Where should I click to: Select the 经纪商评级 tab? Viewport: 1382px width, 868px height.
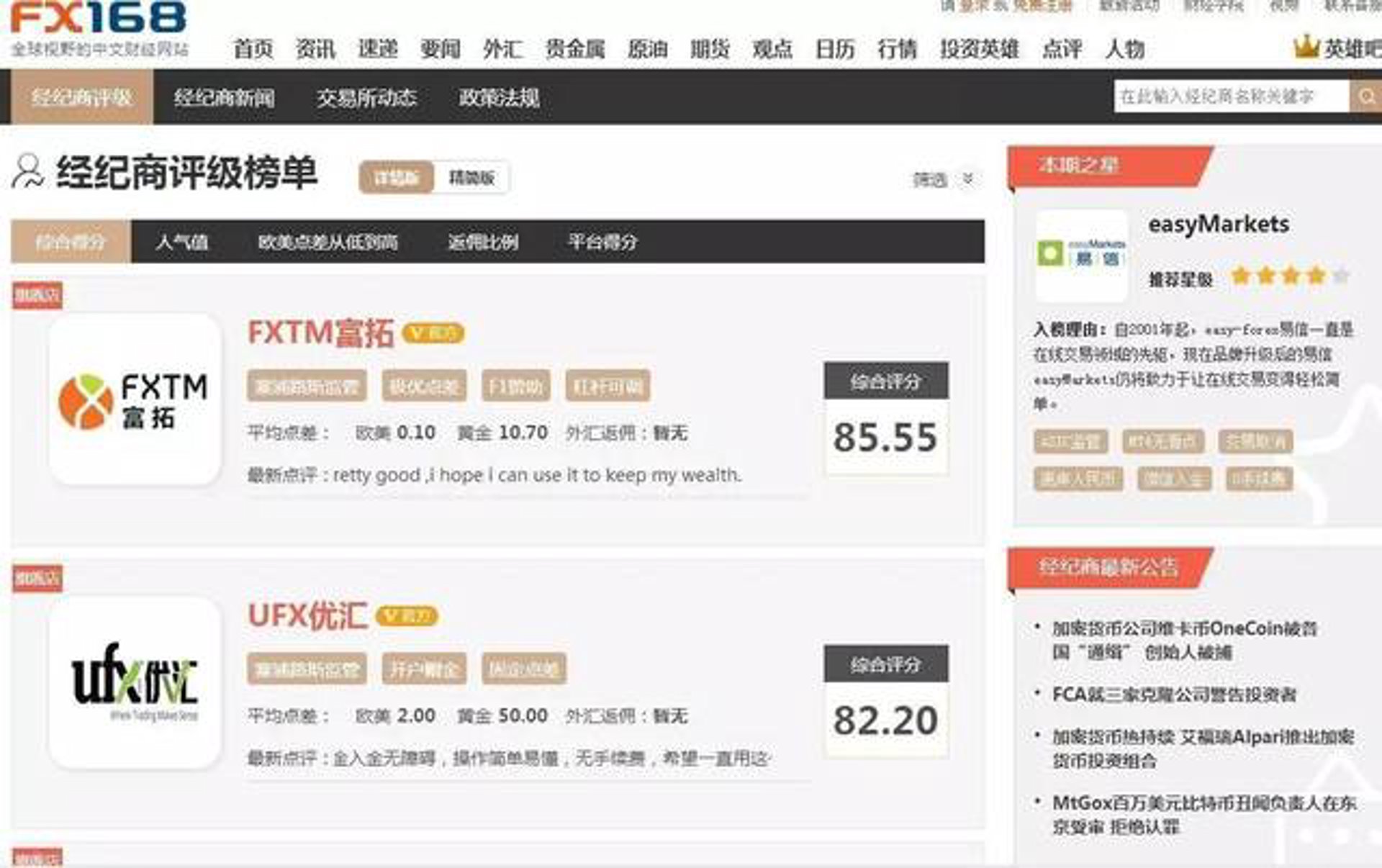(81, 97)
